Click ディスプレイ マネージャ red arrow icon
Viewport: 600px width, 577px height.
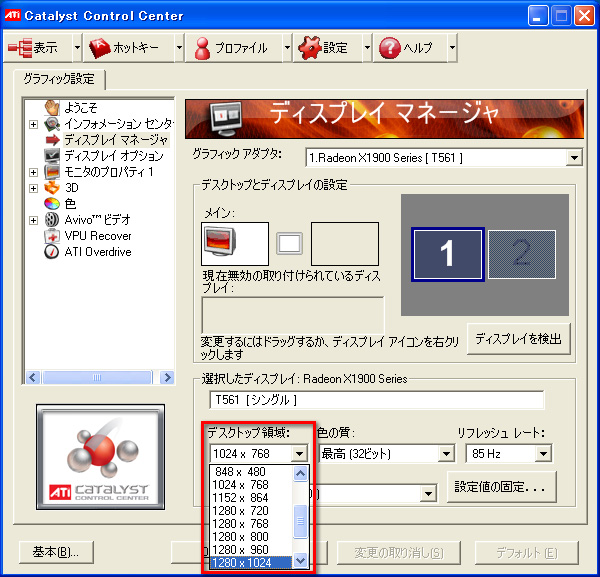click(x=52, y=140)
